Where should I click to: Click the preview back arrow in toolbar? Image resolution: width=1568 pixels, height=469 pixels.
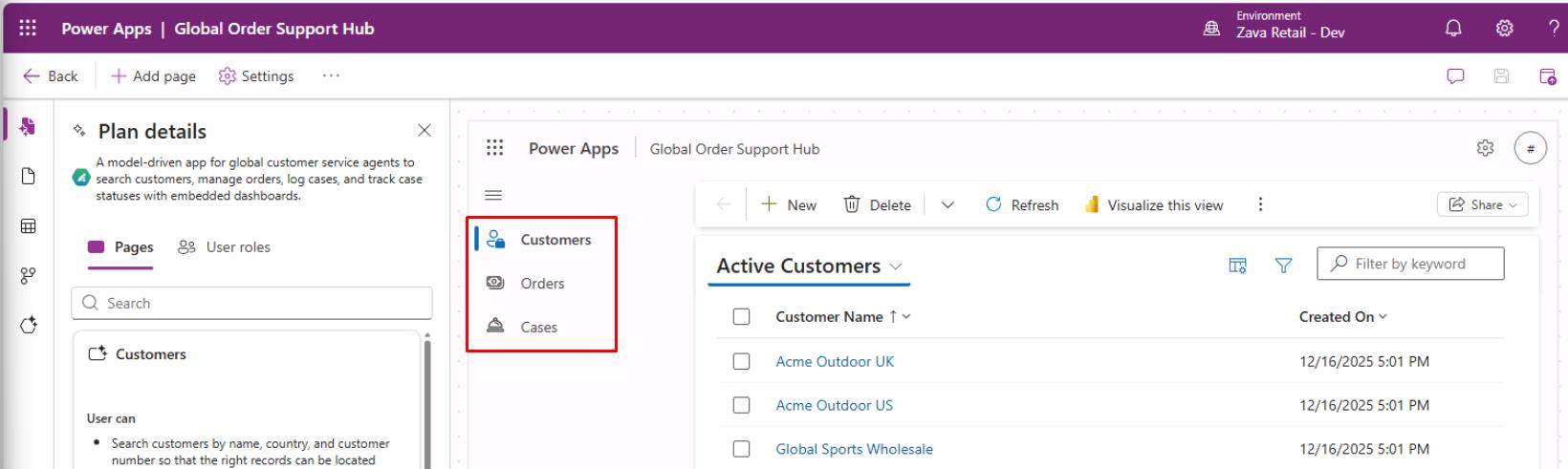[724, 204]
